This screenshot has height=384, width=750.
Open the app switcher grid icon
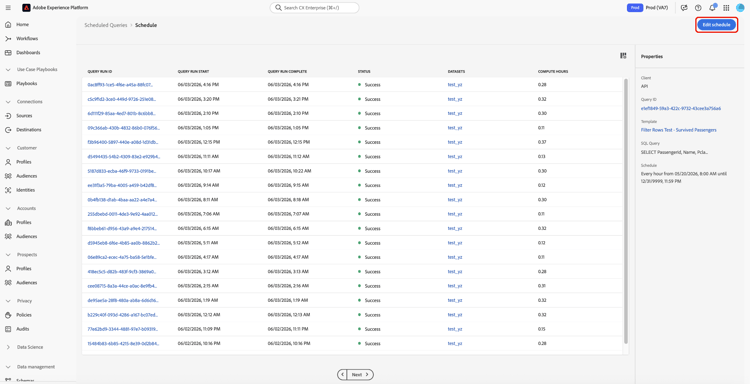pos(726,8)
